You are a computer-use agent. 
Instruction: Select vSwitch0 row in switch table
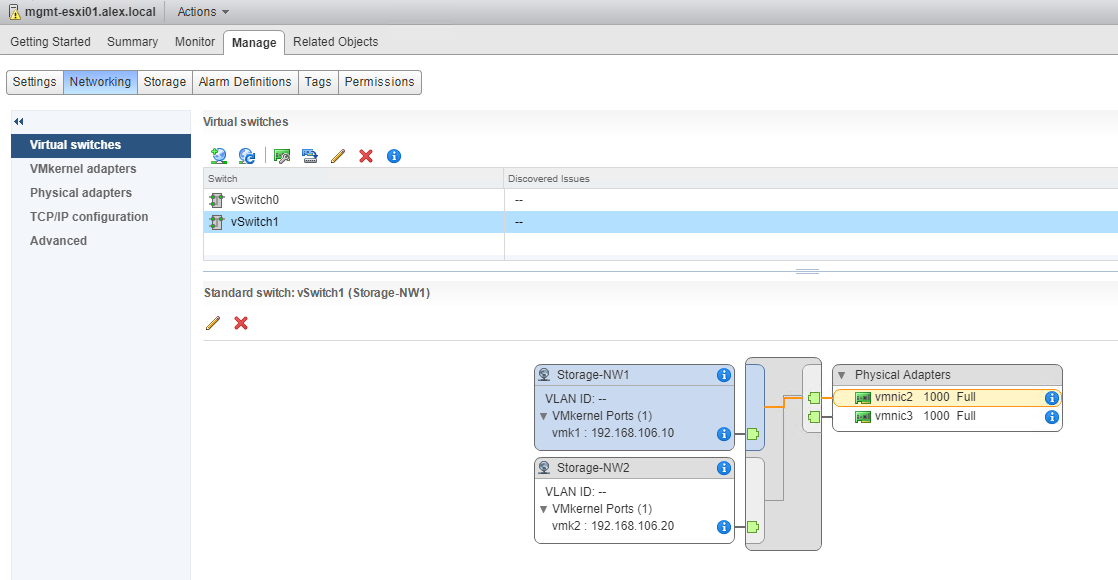click(x=254, y=200)
